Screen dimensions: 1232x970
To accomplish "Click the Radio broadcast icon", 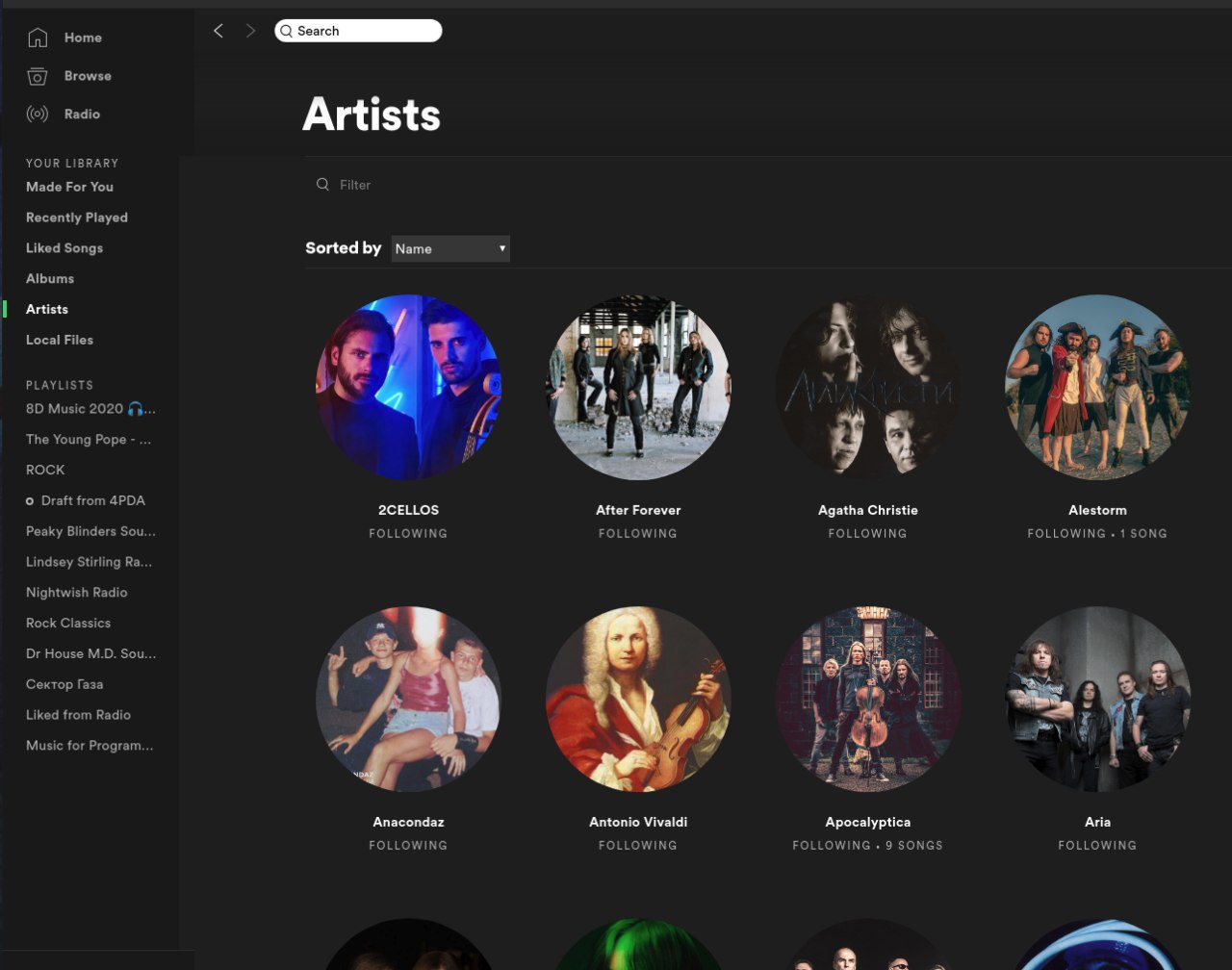I will tap(38, 115).
